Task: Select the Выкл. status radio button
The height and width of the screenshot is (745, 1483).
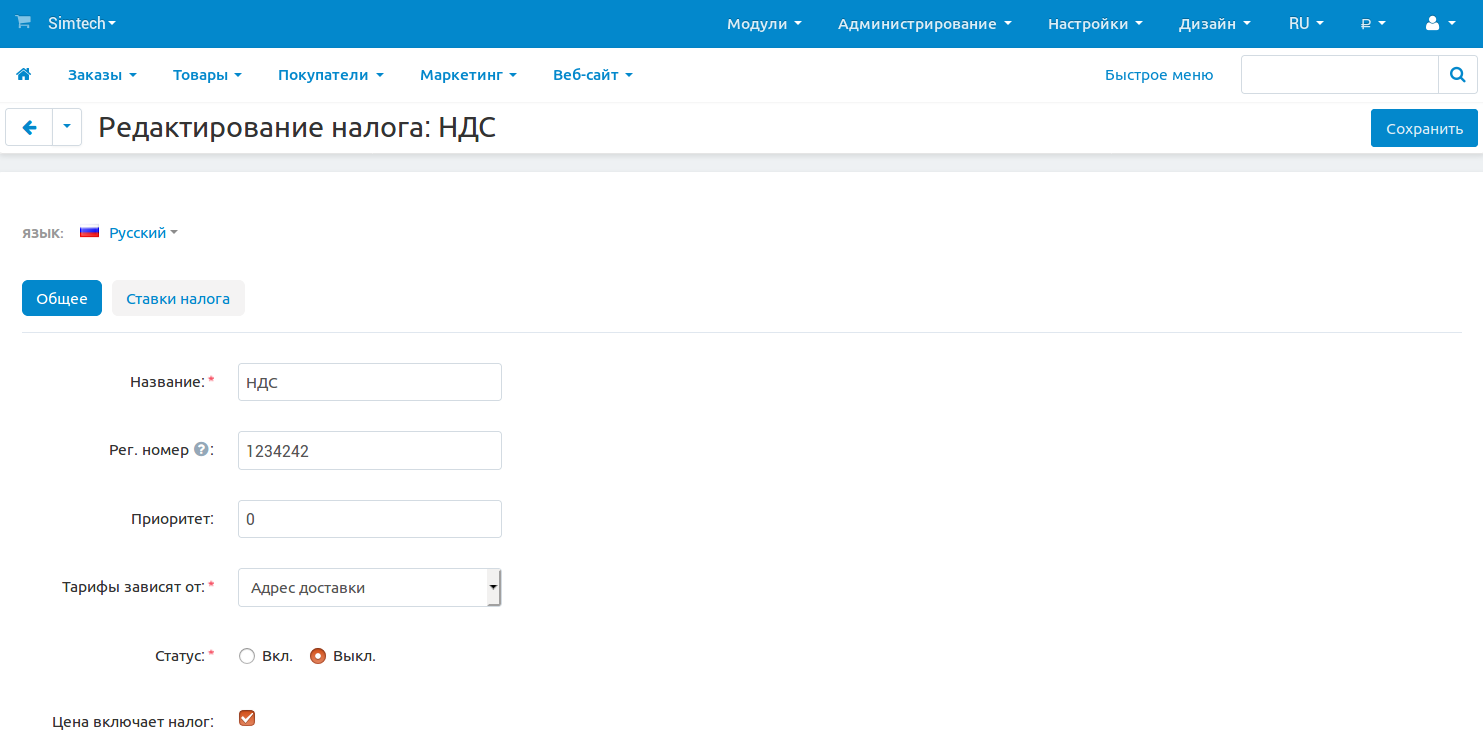Action: point(318,657)
